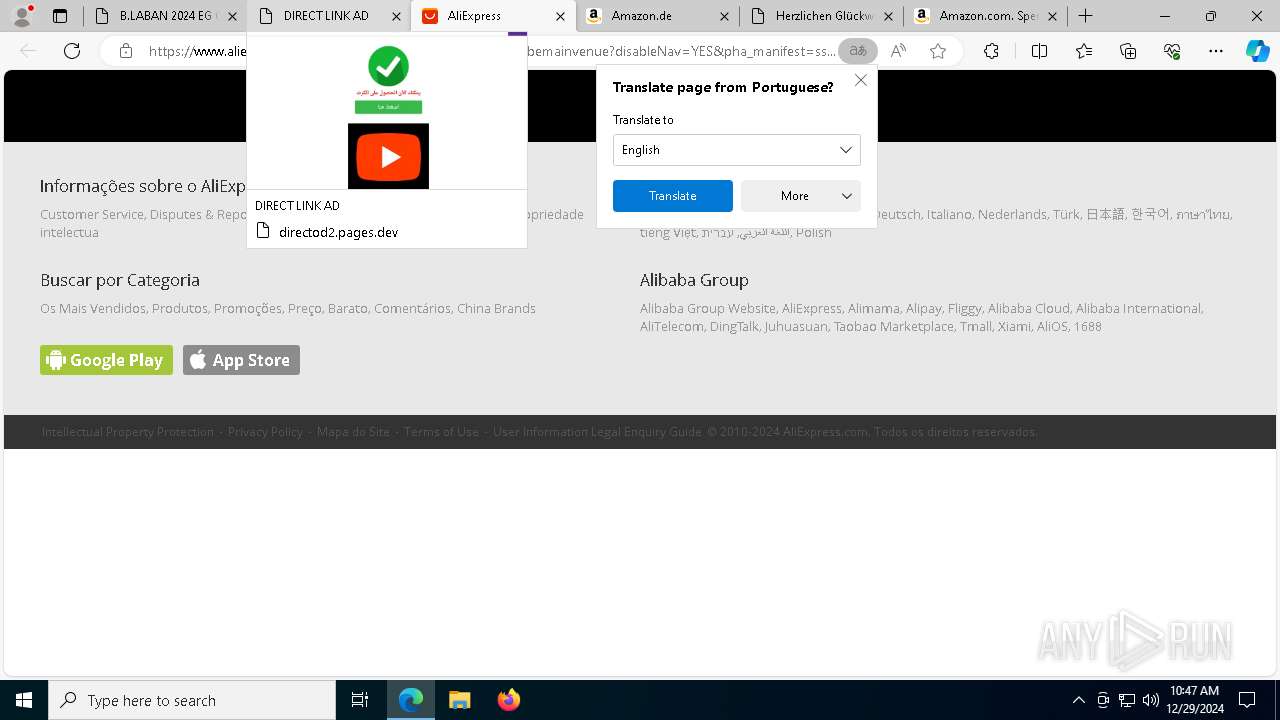Screen dimensions: 1280x720
Task: Close the translate popup
Action: tap(860, 80)
